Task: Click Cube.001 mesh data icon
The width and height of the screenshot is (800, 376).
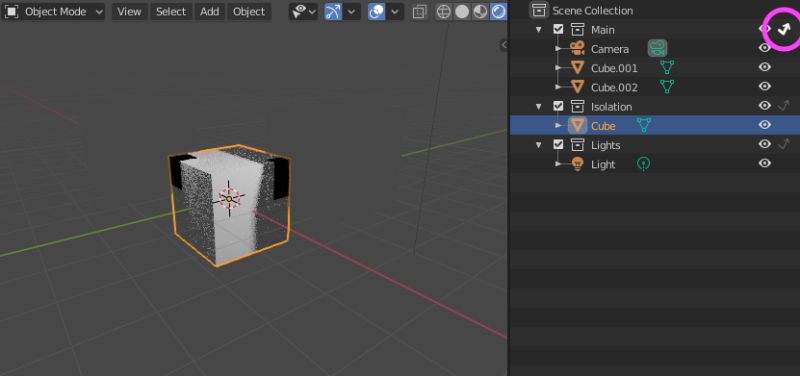Action: tap(667, 67)
